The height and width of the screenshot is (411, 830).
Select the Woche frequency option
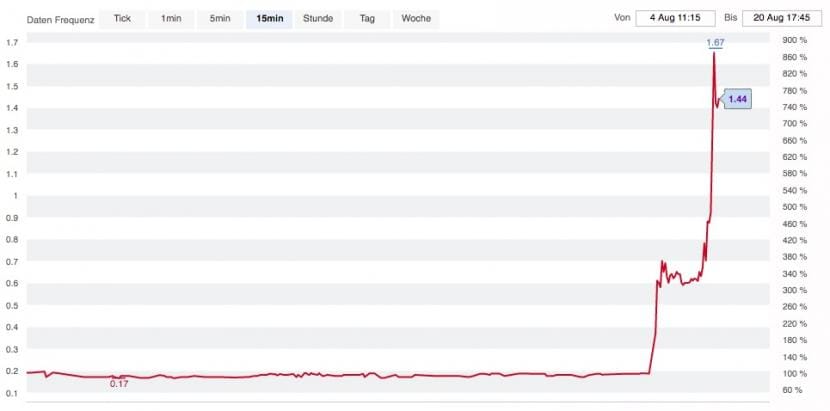(x=414, y=19)
